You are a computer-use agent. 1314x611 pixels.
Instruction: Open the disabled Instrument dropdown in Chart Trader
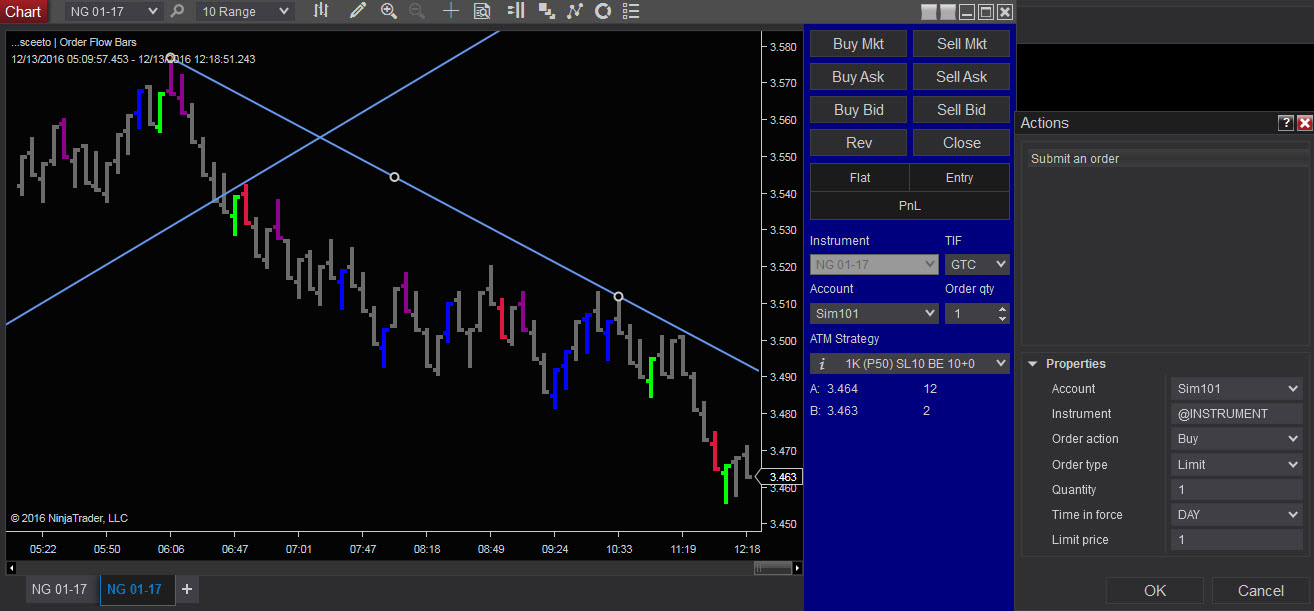pyautogui.click(x=874, y=265)
